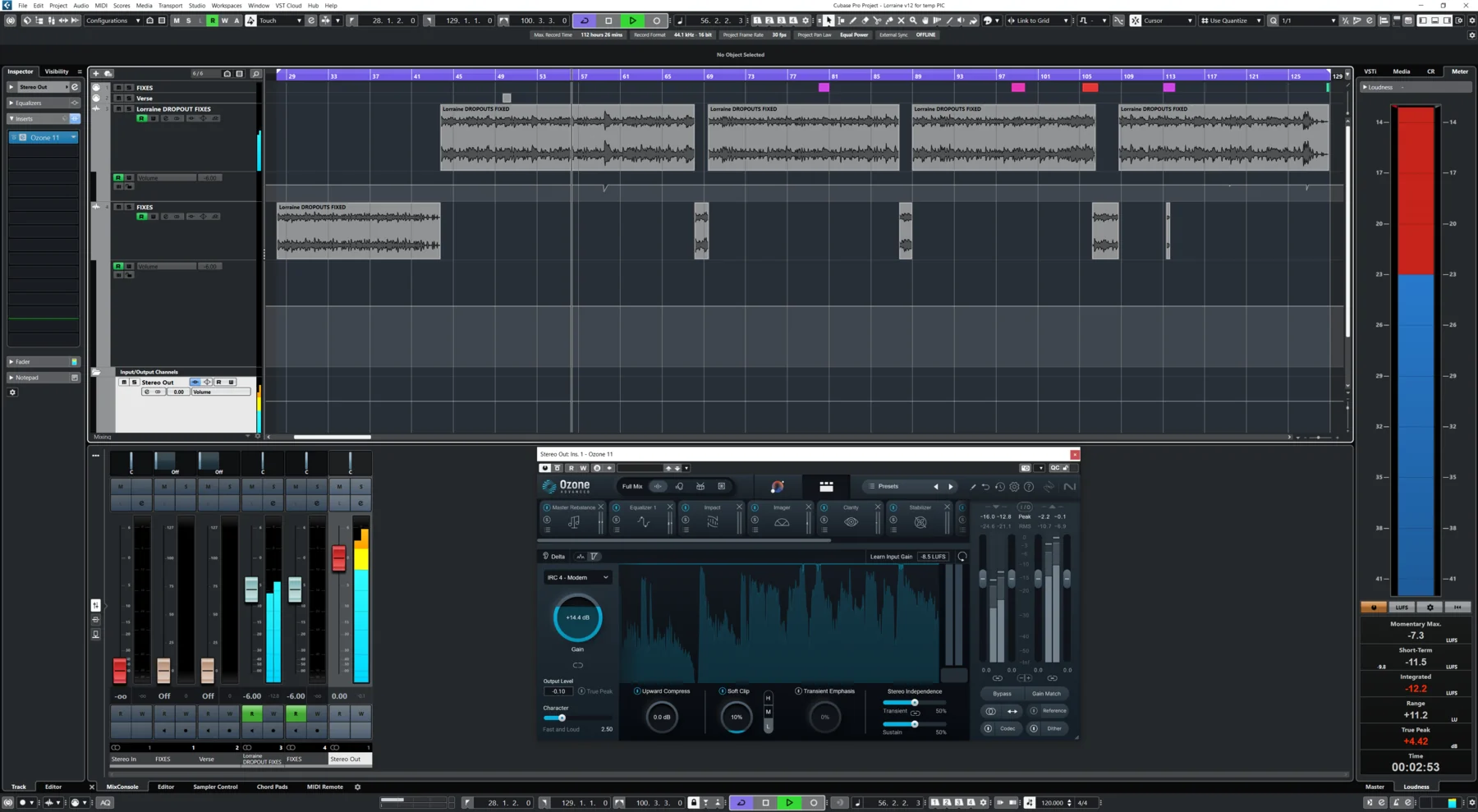Reset the Learn Input Gain circular icon
Image resolution: width=1478 pixels, height=812 pixels.
(962, 557)
